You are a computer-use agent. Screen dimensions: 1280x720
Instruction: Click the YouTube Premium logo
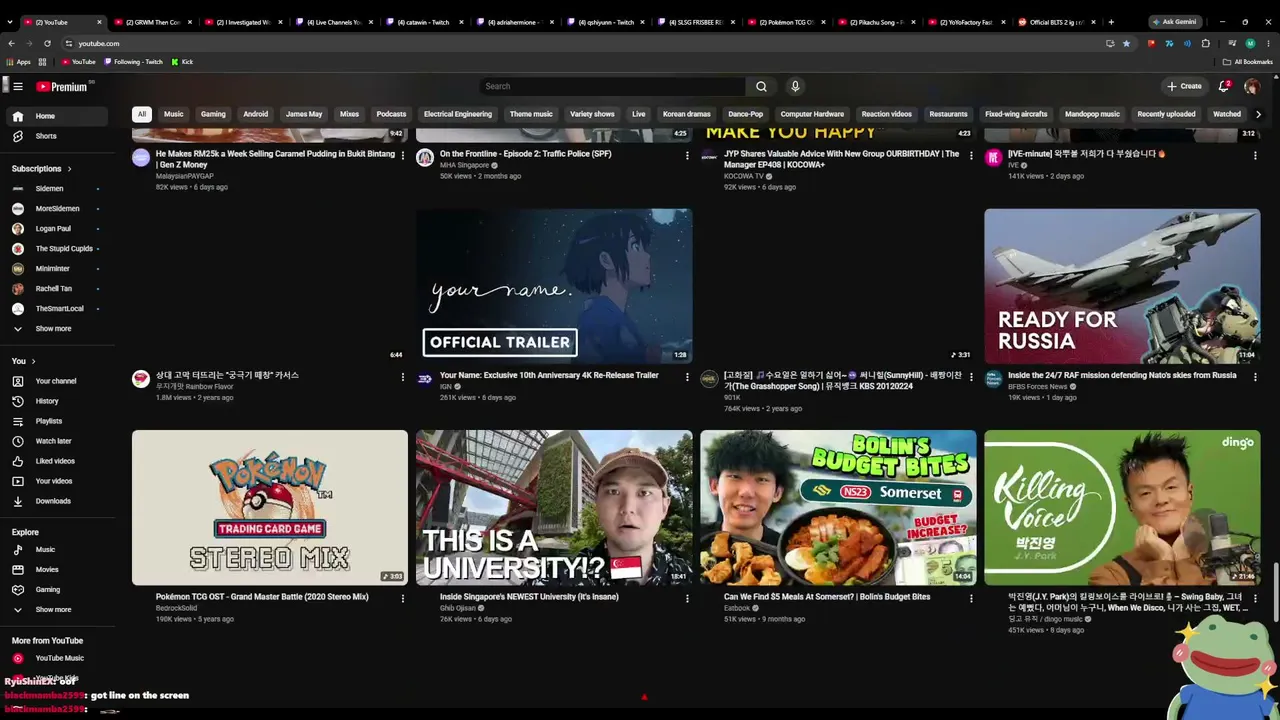[62, 87]
